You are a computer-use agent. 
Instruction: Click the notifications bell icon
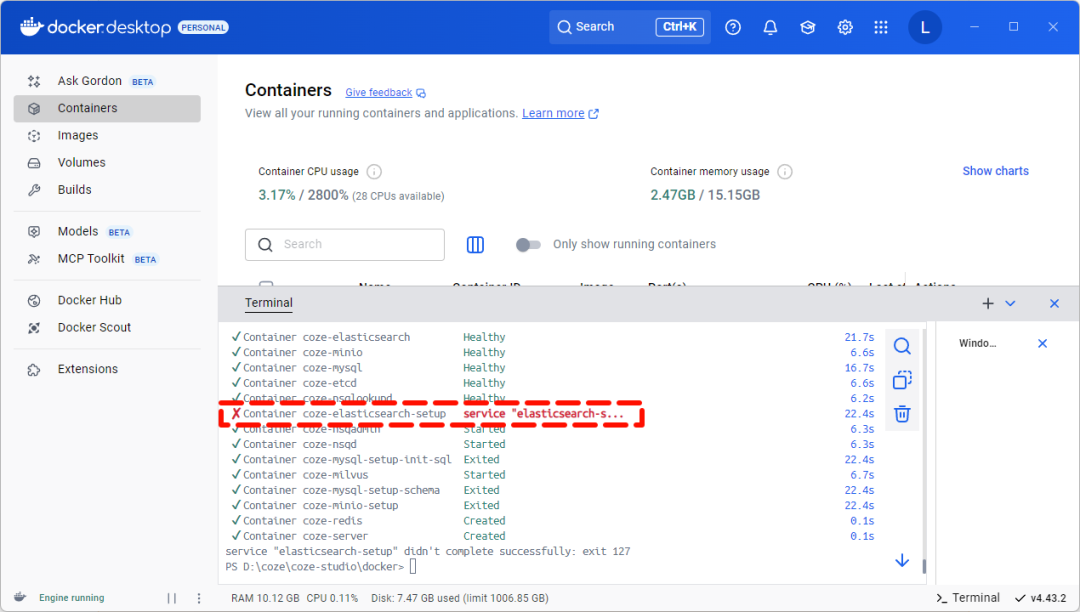(770, 28)
